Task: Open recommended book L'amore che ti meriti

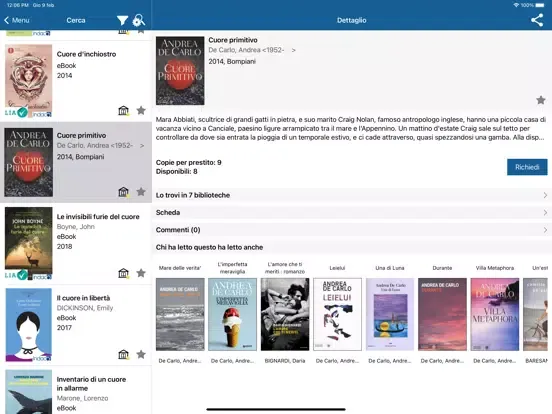Action: coord(285,314)
